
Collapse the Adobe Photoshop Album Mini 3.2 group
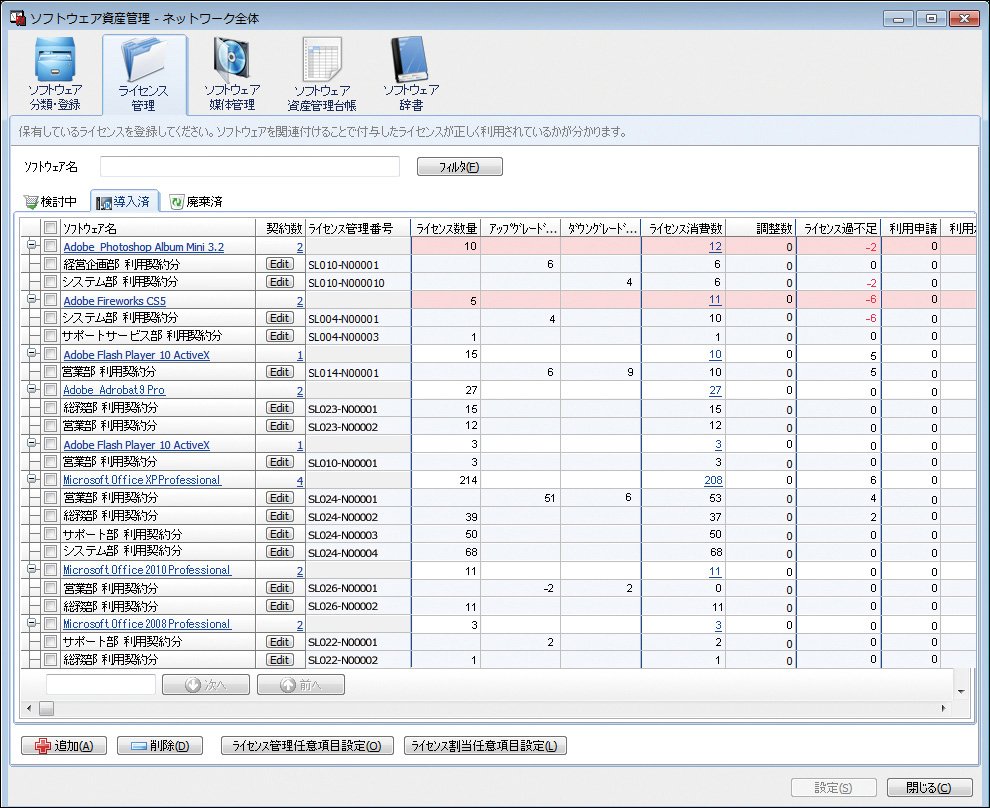coord(32,245)
